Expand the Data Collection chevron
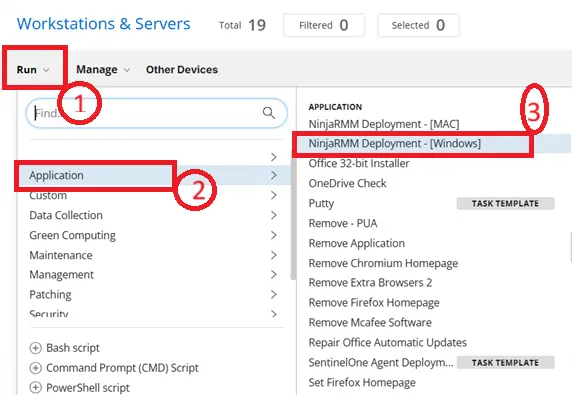The image size is (572, 395). [x=274, y=215]
